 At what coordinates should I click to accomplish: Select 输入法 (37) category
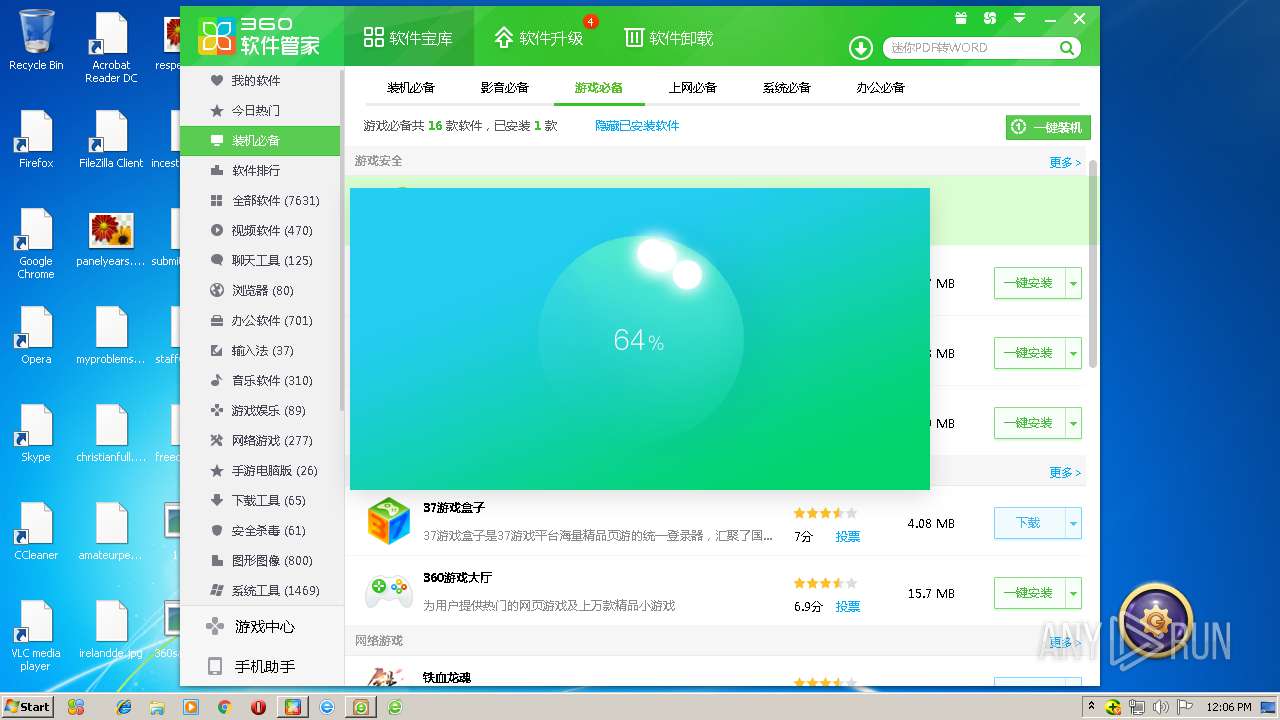260,351
